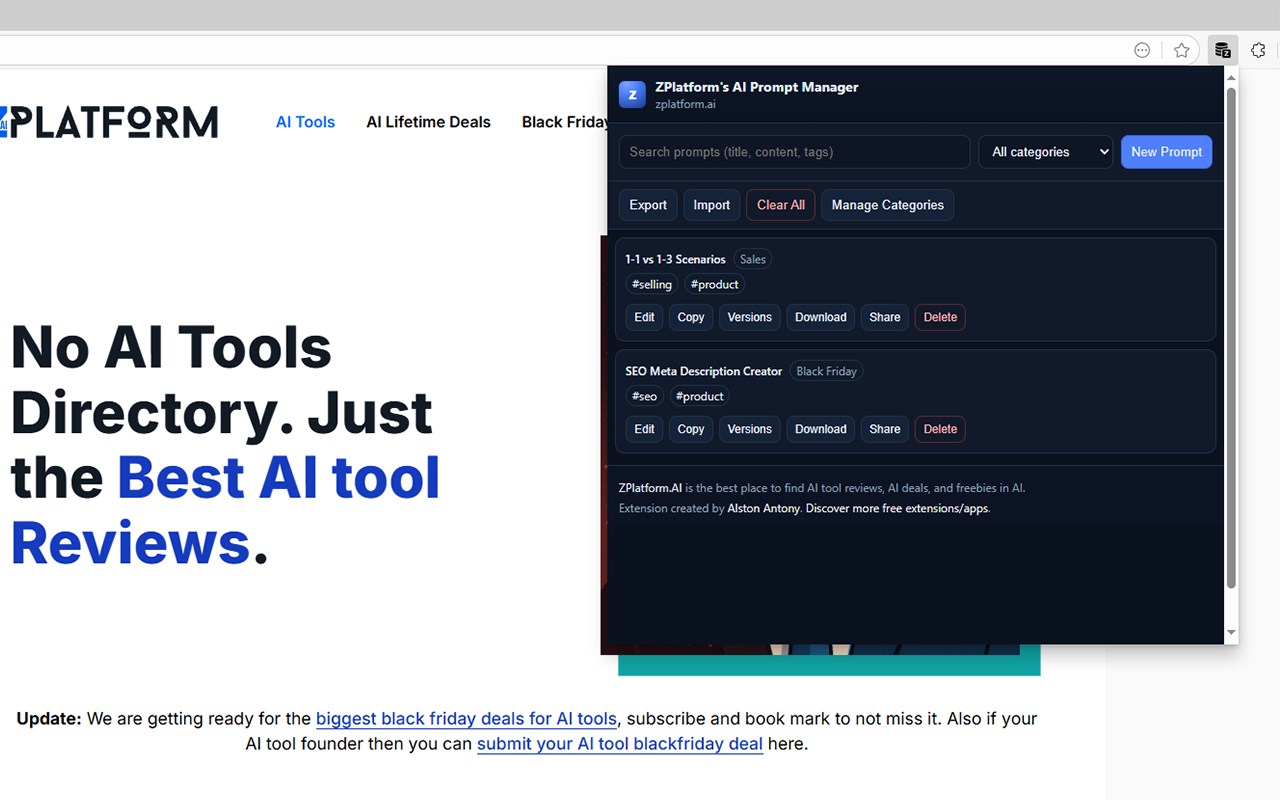Open the AI Tools nav menu
Screen dimensions: 1280x800
[x=305, y=122]
